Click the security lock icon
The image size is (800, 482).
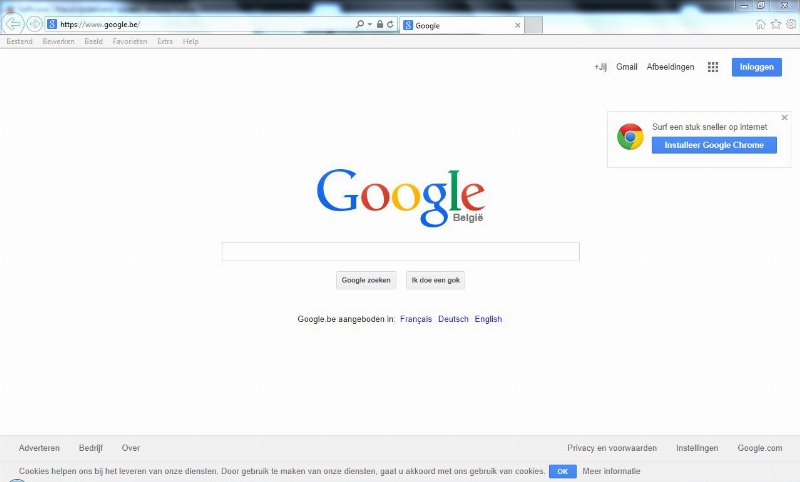(x=380, y=24)
